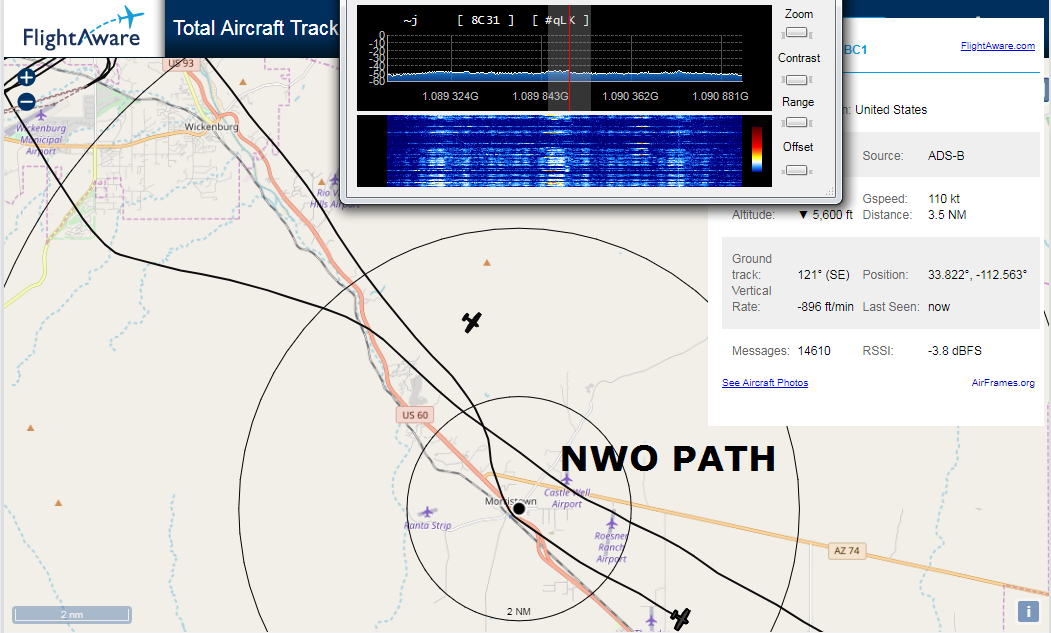Image resolution: width=1051 pixels, height=633 pixels.
Task: Click the Castle Well Airport marker
Action: point(567,479)
